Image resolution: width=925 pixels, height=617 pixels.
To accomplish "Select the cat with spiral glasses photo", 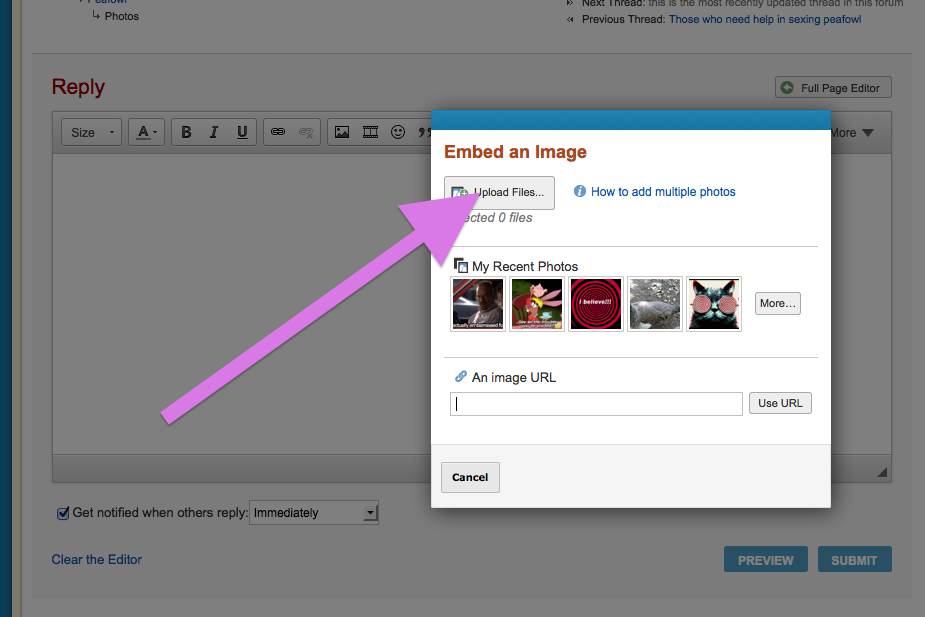I will 714,304.
